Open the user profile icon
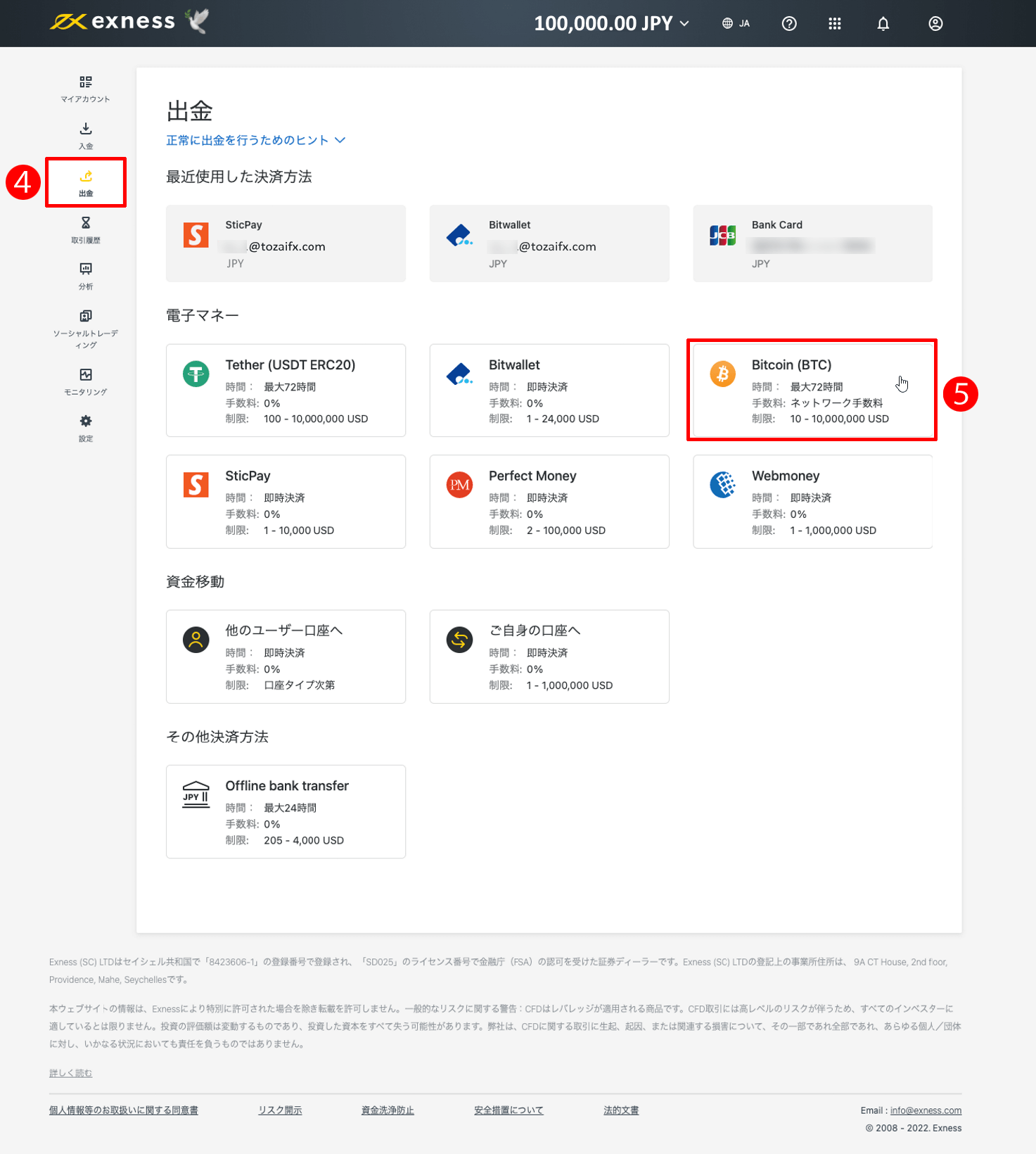Viewport: 1036px width, 1154px height. click(x=935, y=23)
